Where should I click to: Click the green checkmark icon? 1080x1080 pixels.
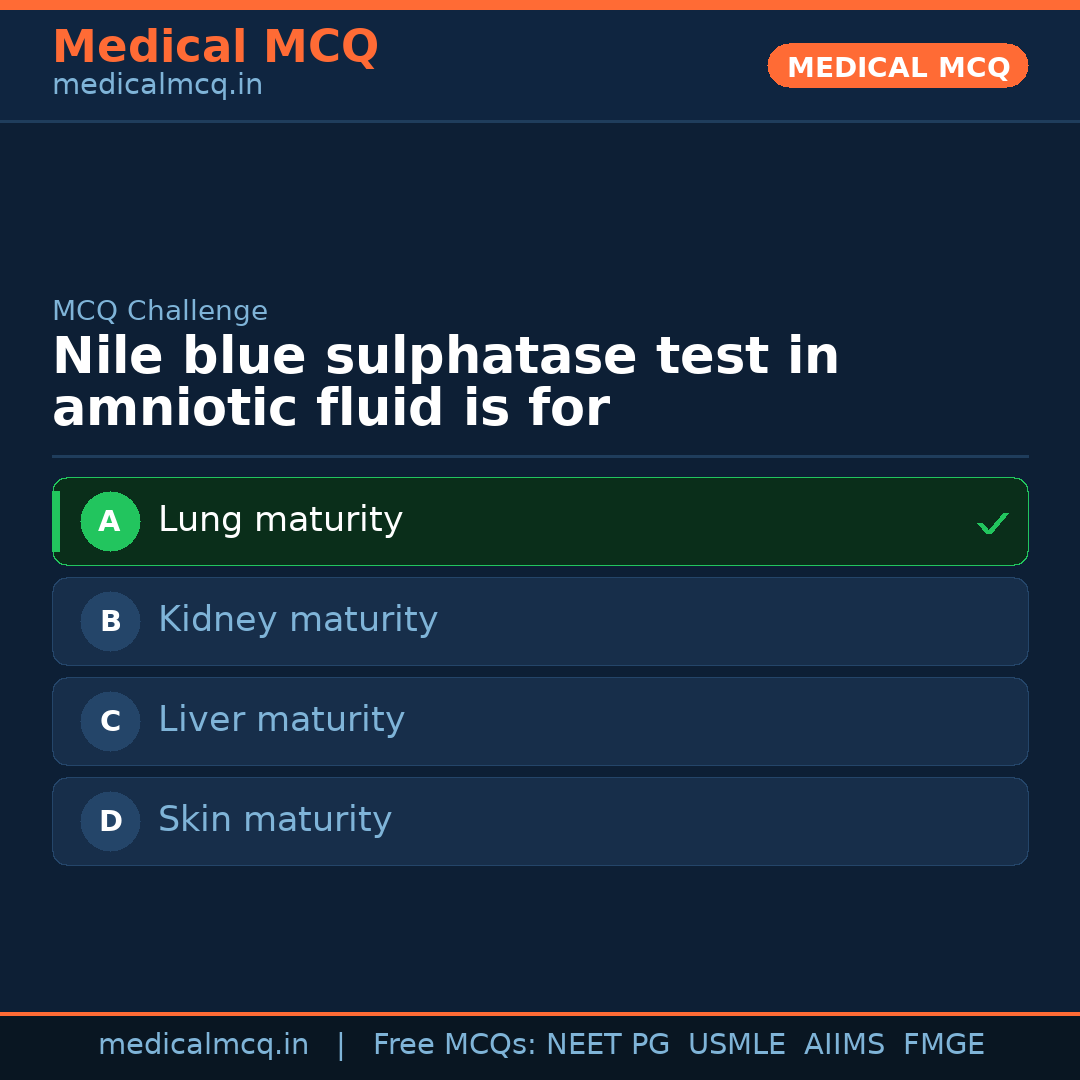pos(992,523)
